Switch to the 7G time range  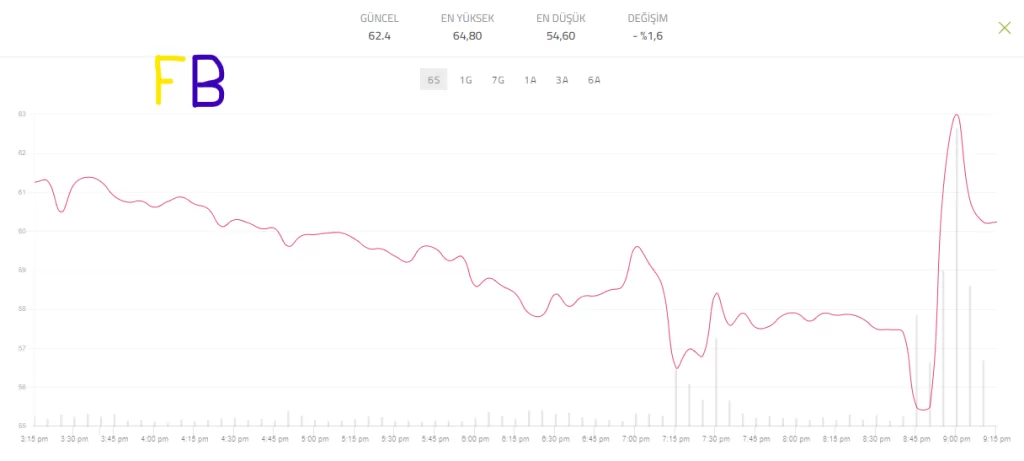498,80
